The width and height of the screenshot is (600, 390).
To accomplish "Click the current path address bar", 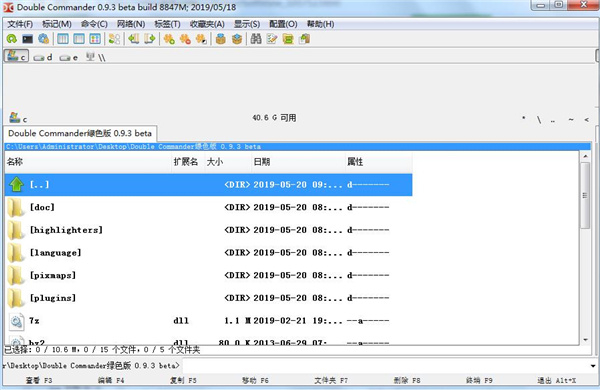I will point(298,147).
